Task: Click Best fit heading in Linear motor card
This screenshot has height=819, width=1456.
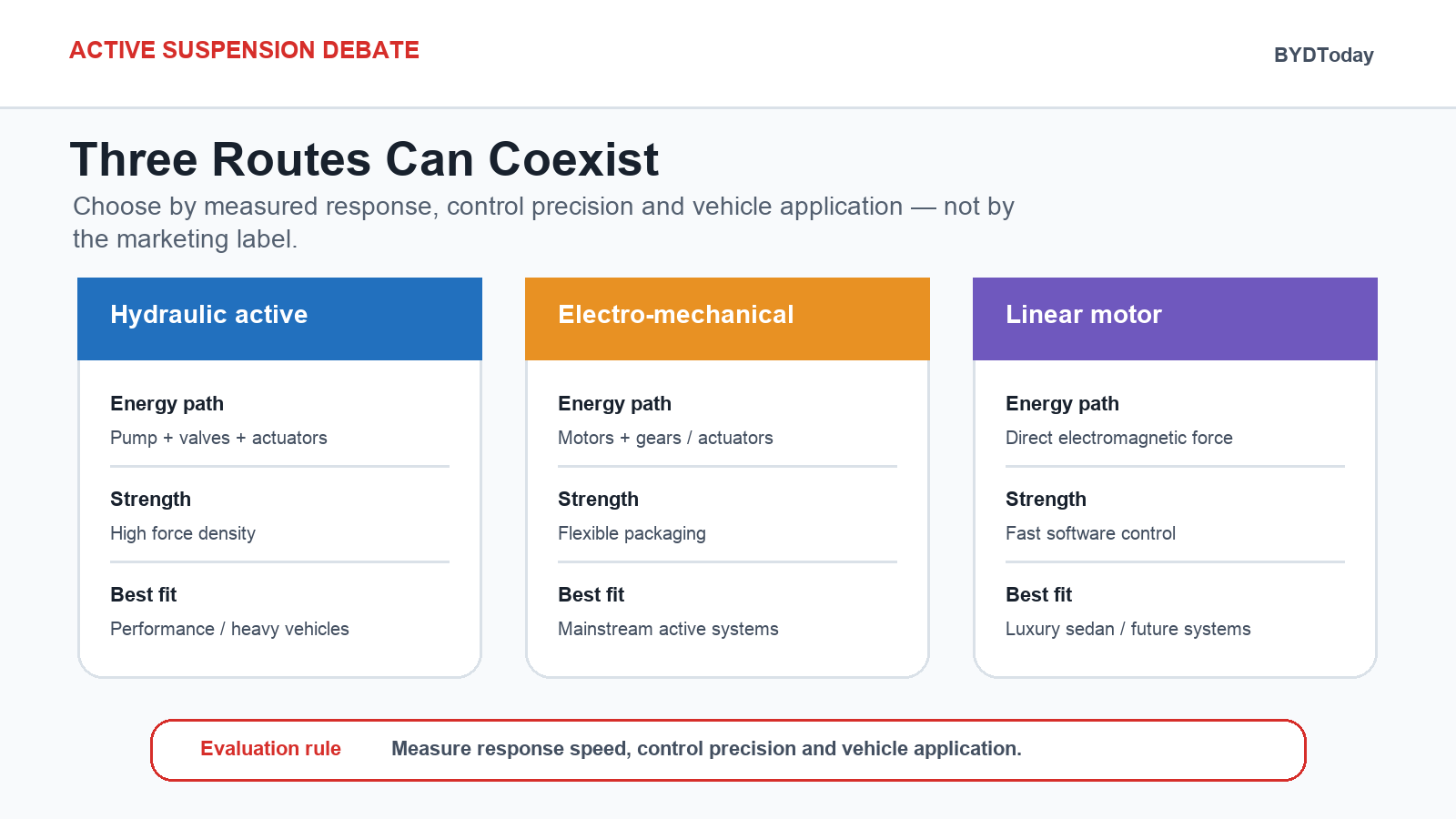Action: coord(1038,595)
